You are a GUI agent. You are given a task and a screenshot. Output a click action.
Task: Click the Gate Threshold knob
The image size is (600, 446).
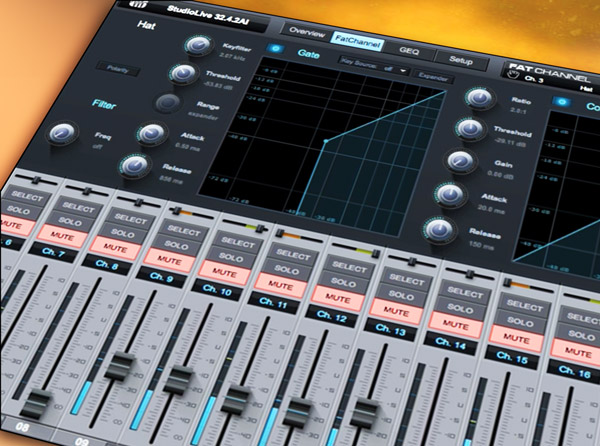coord(183,73)
